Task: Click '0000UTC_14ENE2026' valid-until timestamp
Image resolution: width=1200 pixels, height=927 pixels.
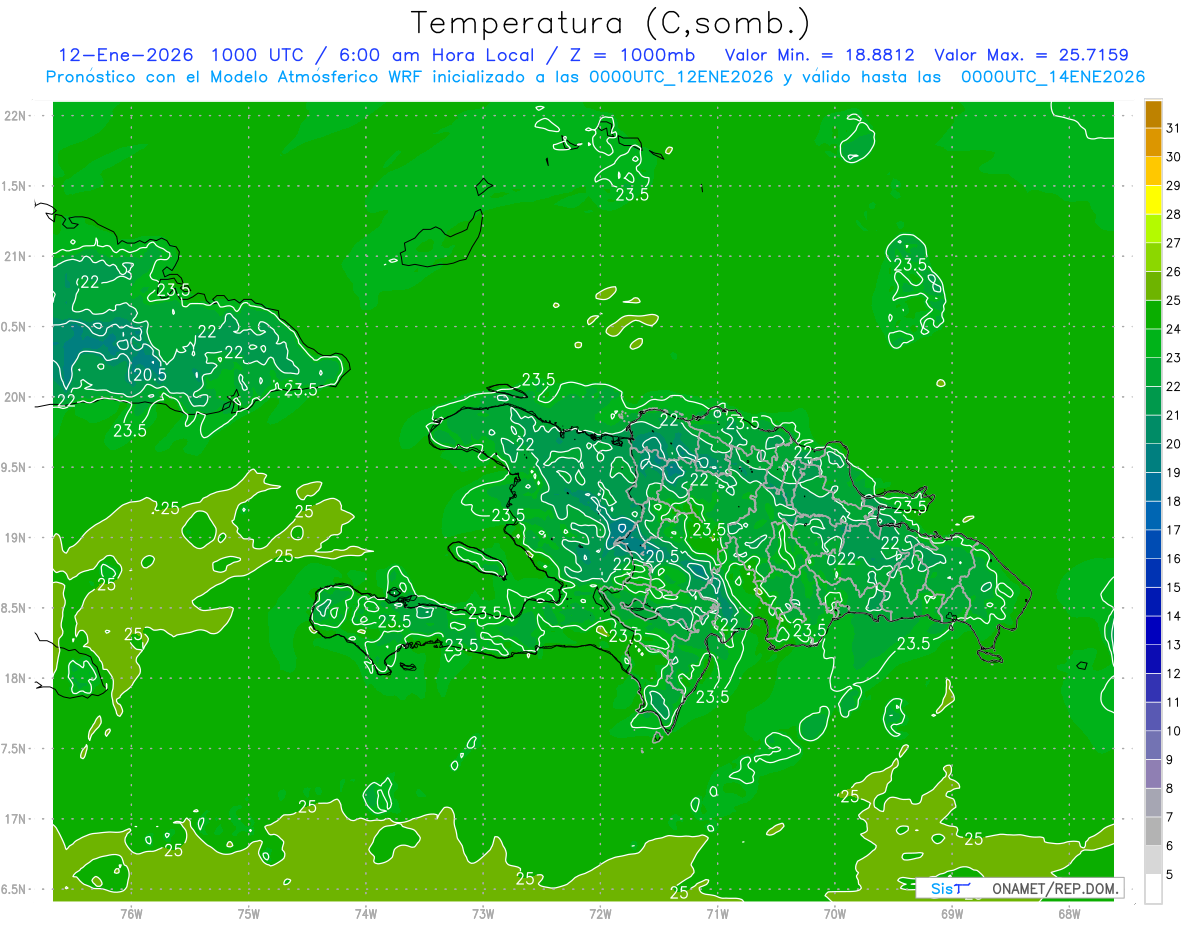Action: 1053,77
